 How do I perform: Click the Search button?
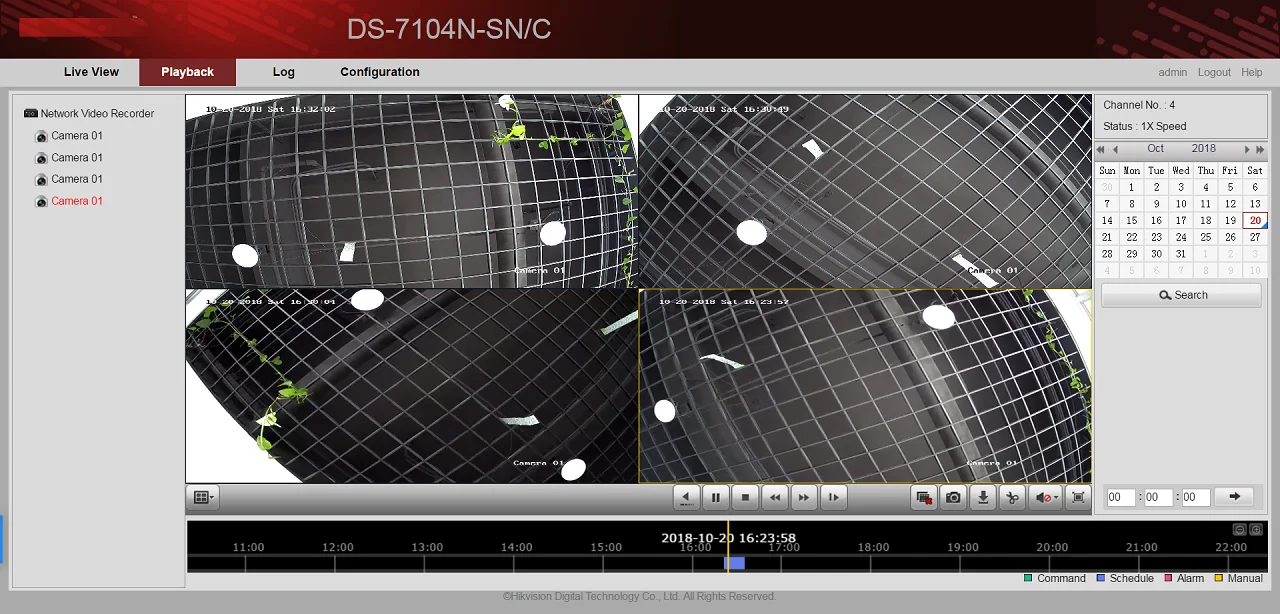pyautogui.click(x=1182, y=295)
